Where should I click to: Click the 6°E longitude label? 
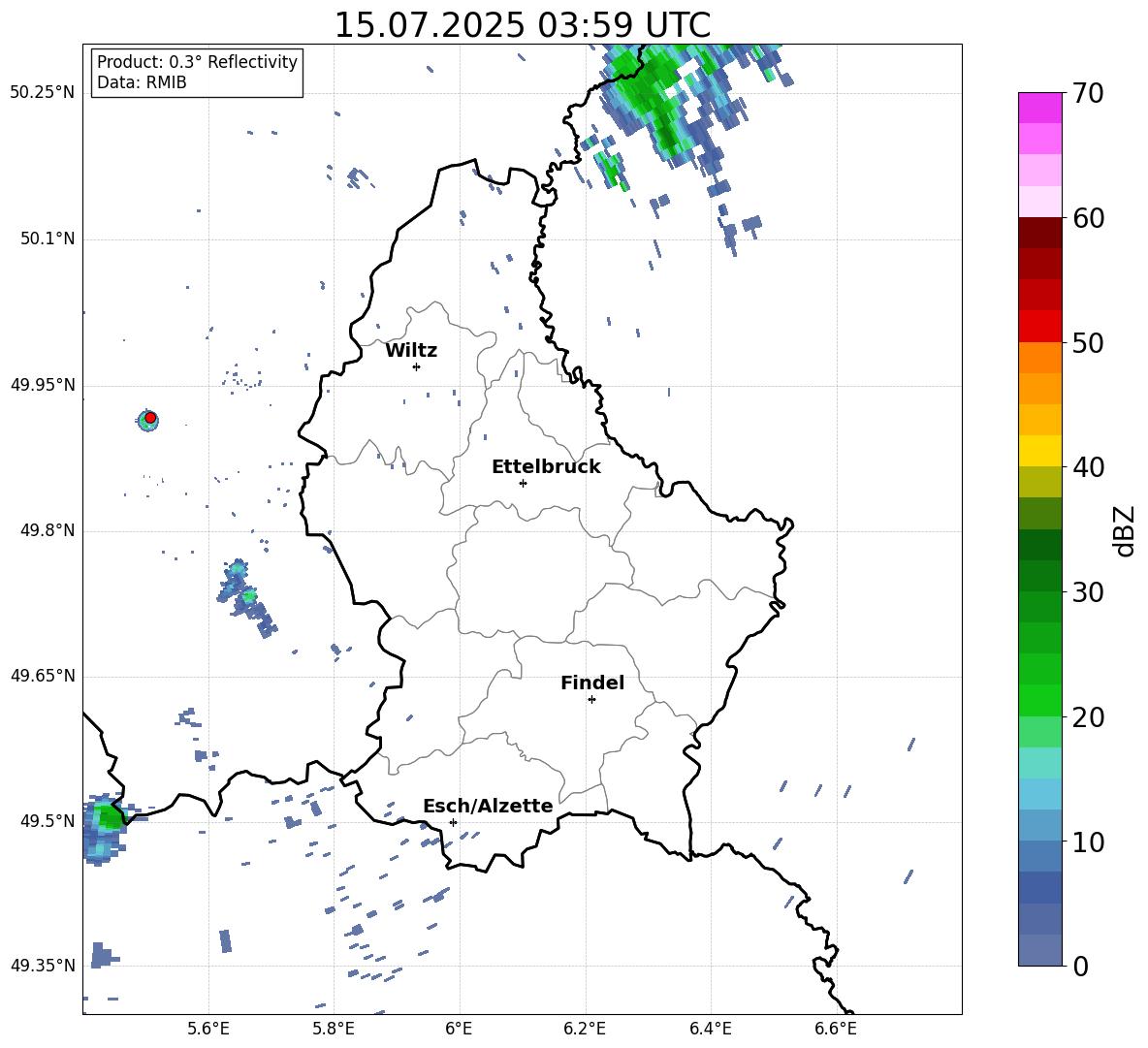coord(459,1029)
